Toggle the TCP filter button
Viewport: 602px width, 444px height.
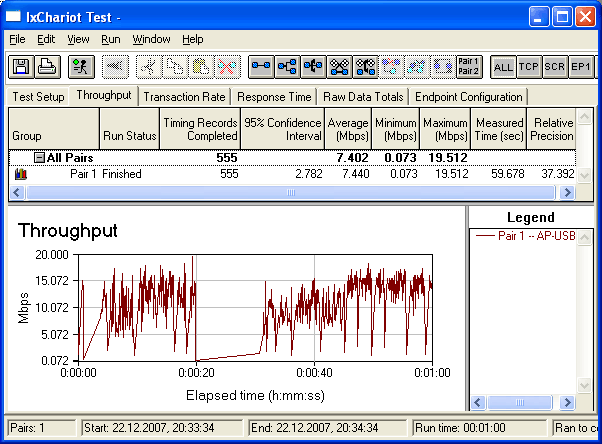point(529,67)
